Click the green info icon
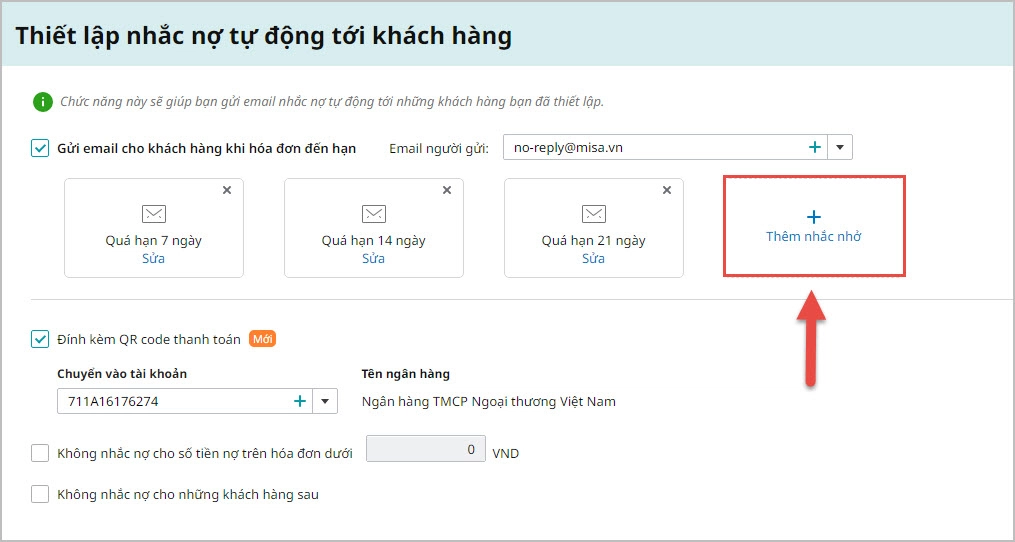Image resolution: width=1015 pixels, height=542 pixels. coord(42,101)
